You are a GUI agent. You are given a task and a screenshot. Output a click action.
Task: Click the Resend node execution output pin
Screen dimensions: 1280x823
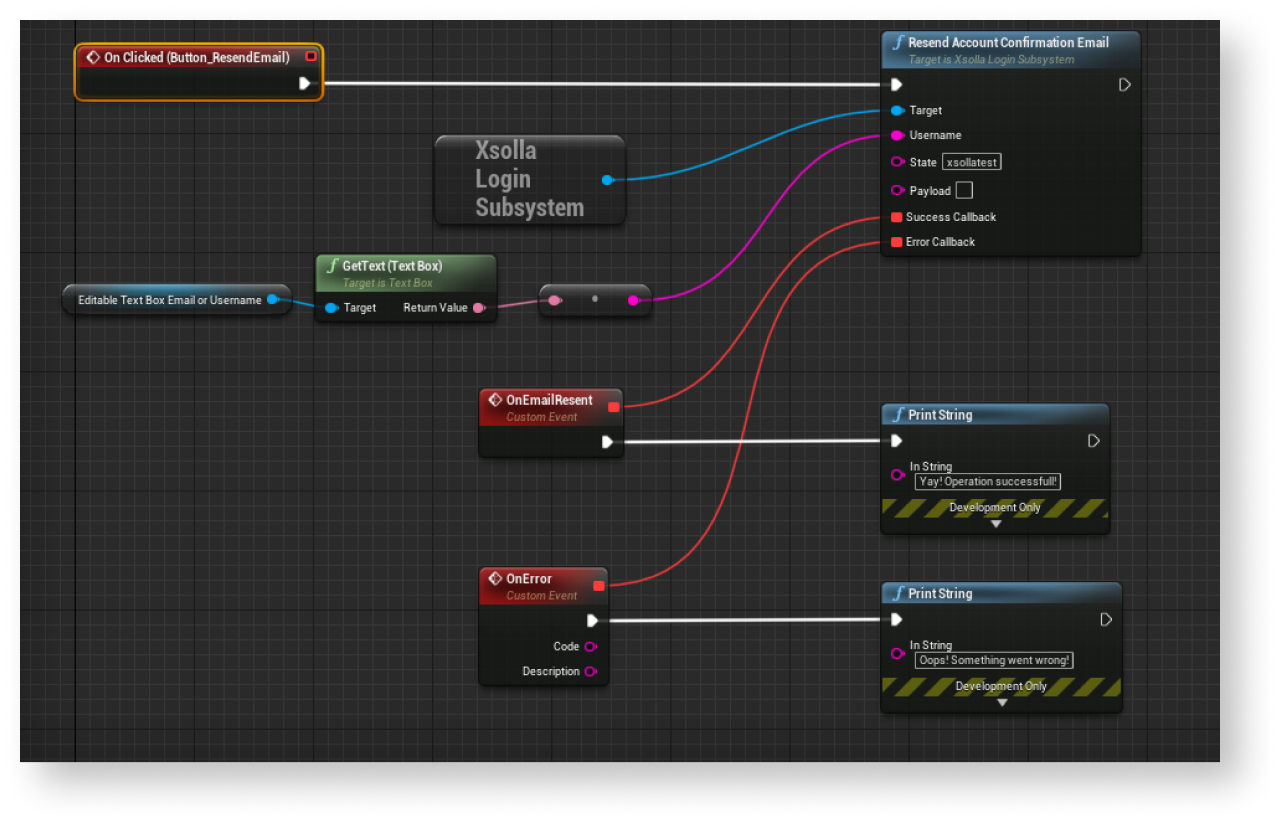(1124, 85)
